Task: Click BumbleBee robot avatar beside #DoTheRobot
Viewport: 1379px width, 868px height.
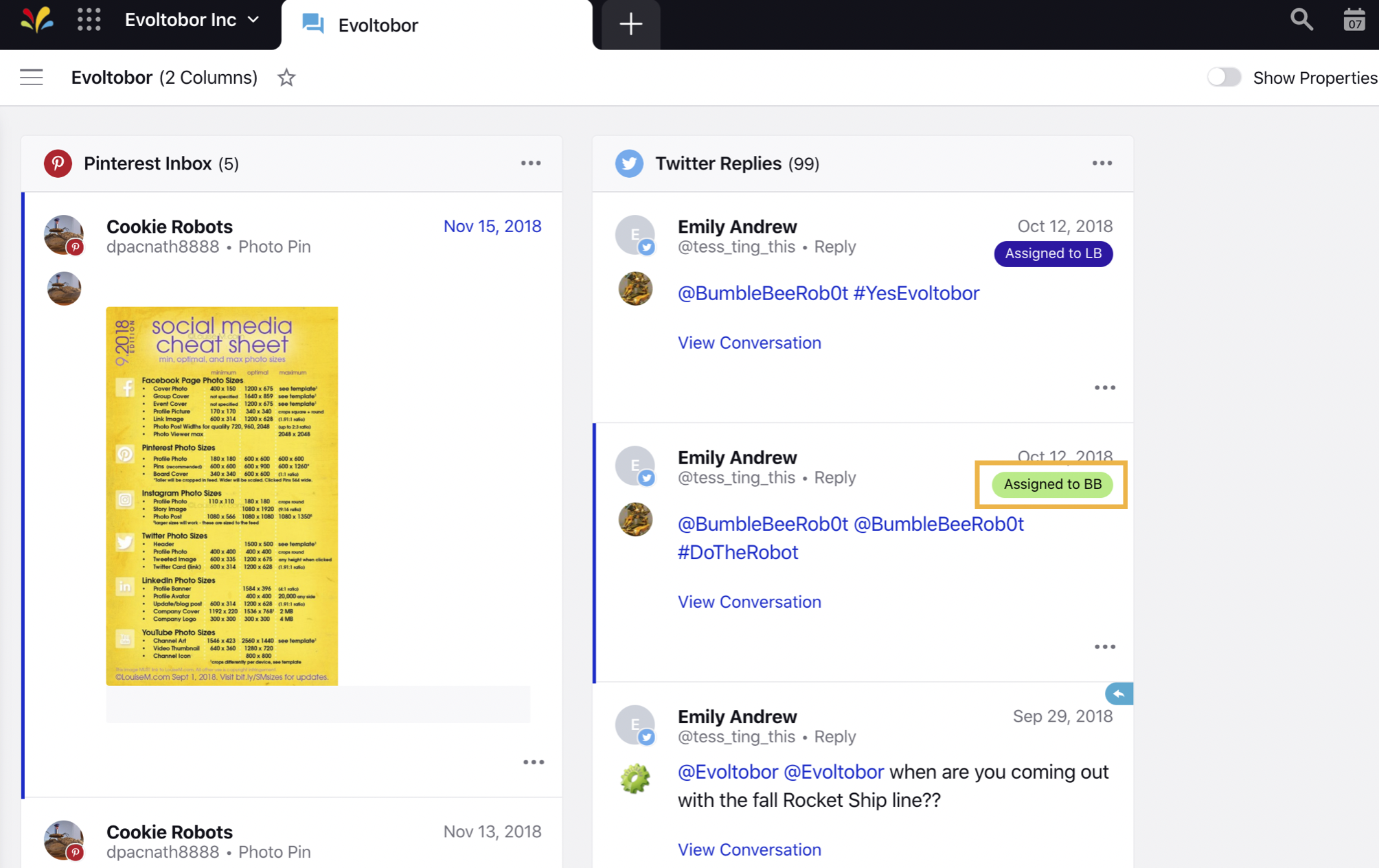Action: pyautogui.click(x=635, y=519)
